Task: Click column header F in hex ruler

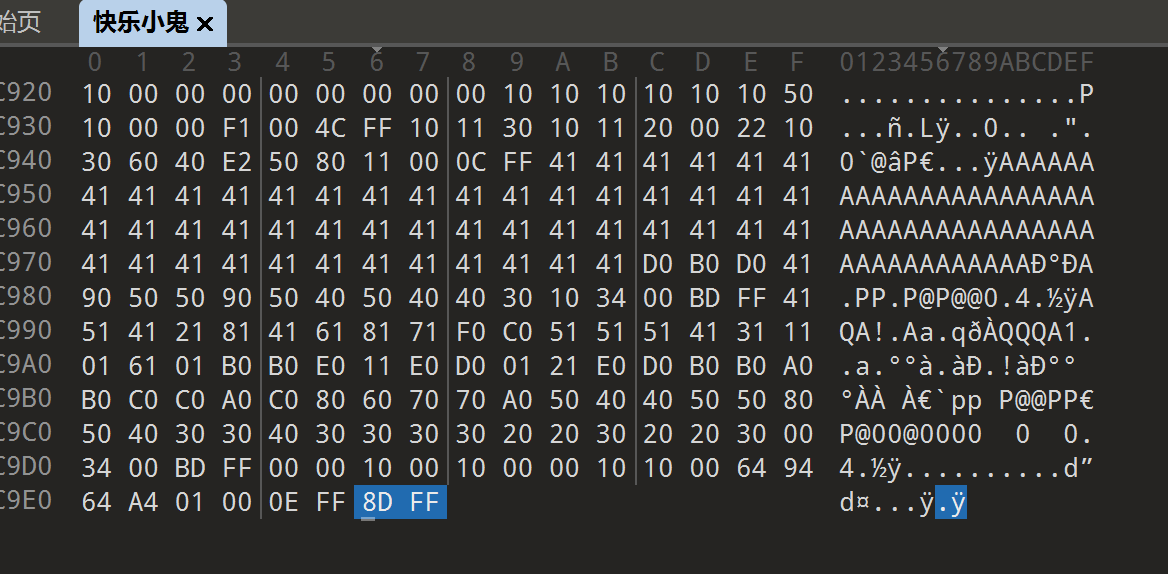Action: coord(797,63)
